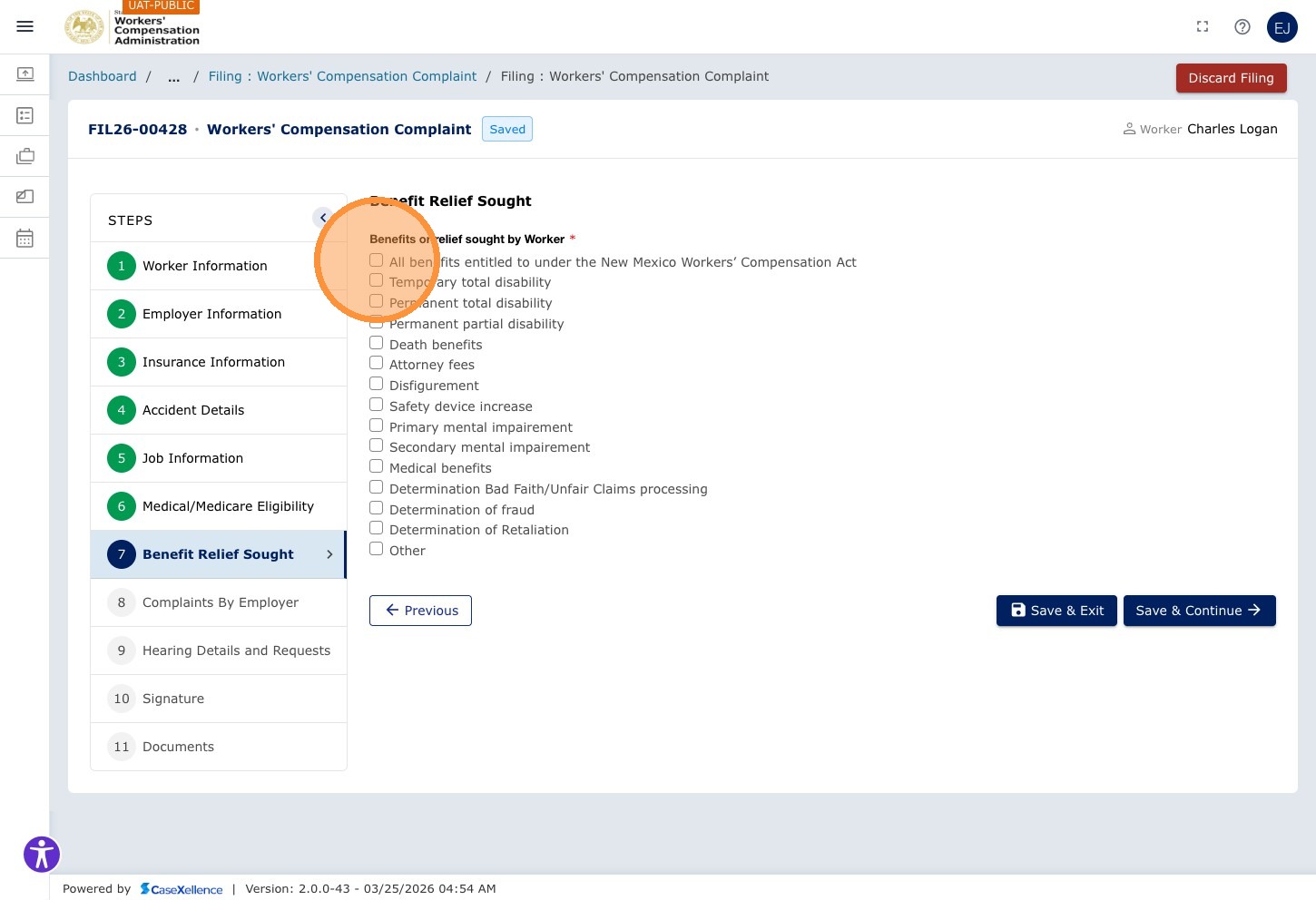1316x900 pixels.
Task: Check Determination of fraud
Action: click(376, 508)
